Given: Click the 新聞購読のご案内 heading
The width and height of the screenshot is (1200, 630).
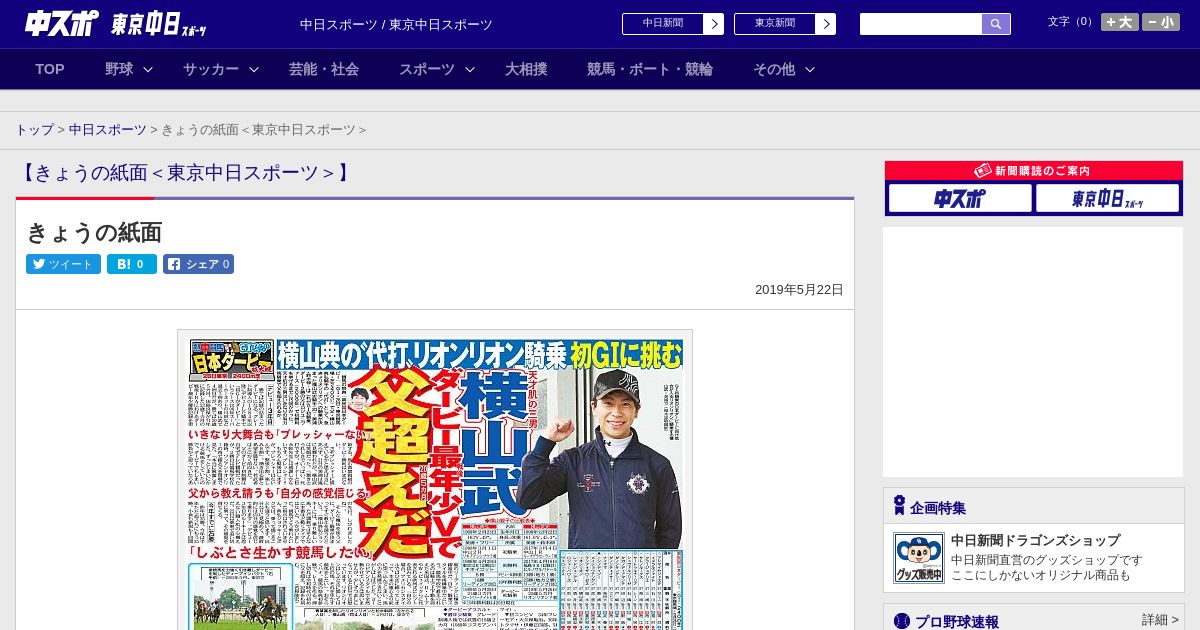Looking at the screenshot, I should tap(1034, 171).
